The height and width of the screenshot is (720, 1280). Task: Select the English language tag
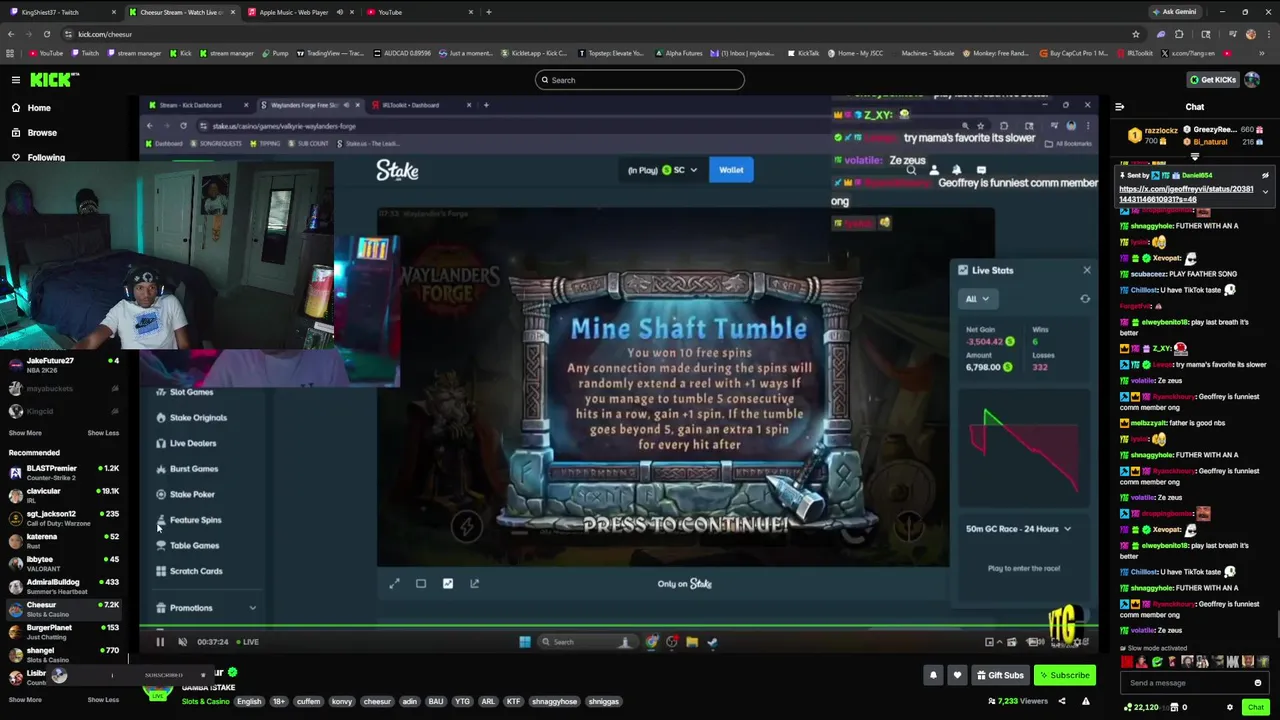tap(249, 701)
